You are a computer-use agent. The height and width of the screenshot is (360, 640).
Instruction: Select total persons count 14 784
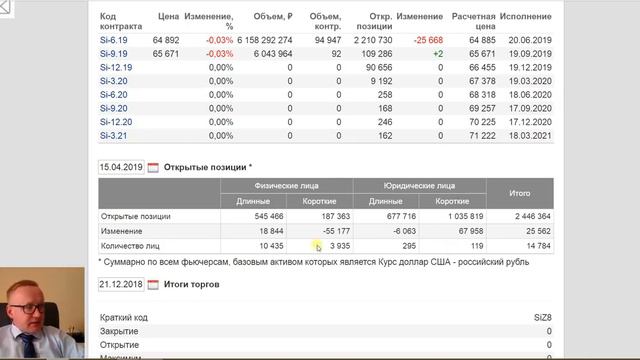coord(538,246)
